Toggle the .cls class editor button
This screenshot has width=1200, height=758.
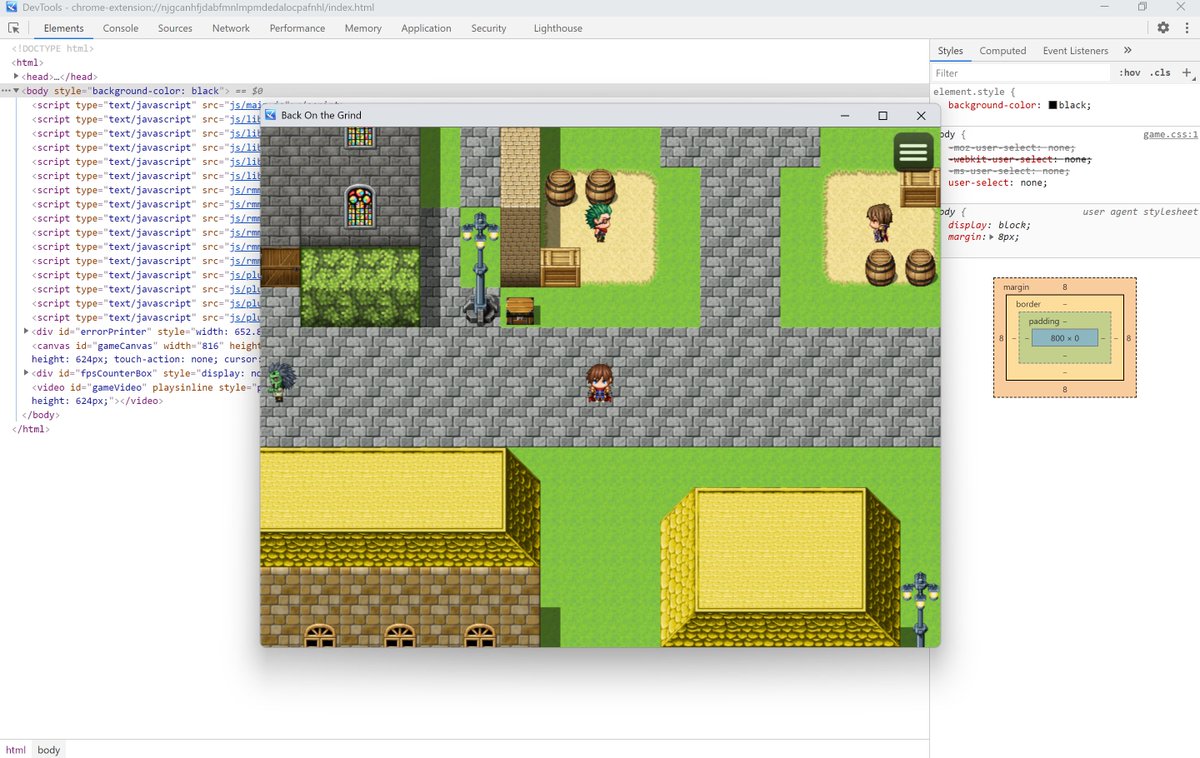(x=1160, y=72)
